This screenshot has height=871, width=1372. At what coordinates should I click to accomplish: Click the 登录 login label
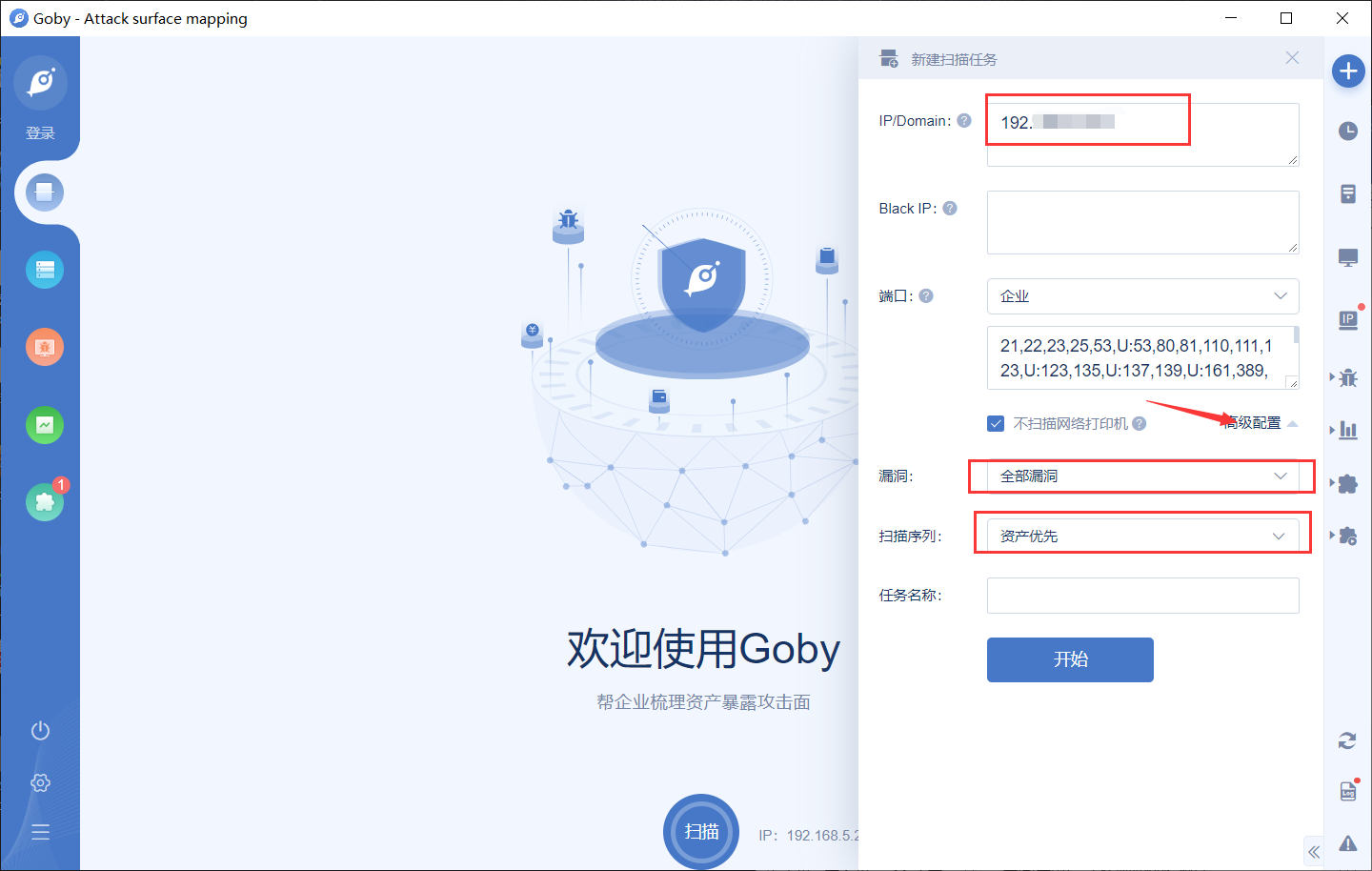(x=40, y=133)
